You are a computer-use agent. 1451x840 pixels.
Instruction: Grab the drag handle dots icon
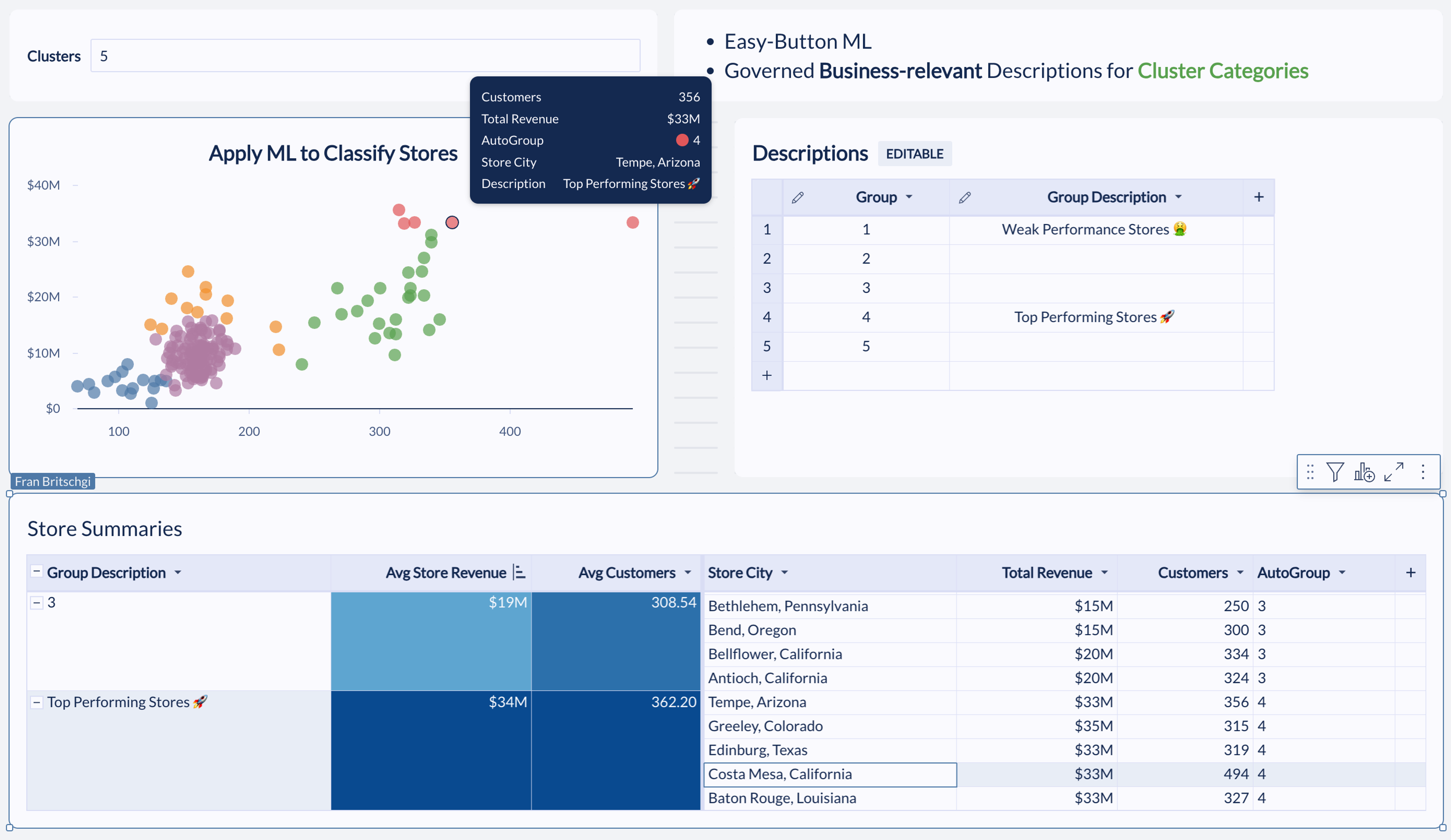coord(1310,472)
